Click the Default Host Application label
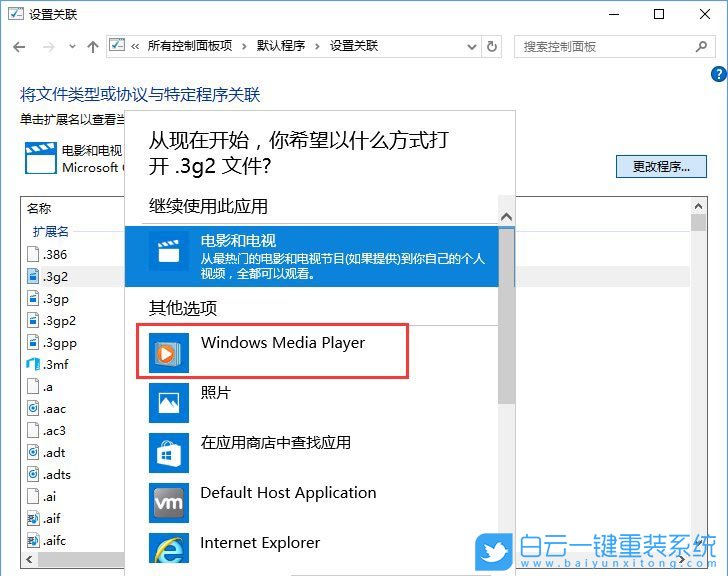The height and width of the screenshot is (576, 728). 288,492
